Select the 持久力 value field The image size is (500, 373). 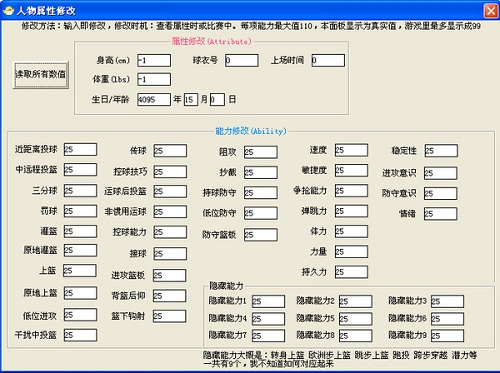coord(351,272)
